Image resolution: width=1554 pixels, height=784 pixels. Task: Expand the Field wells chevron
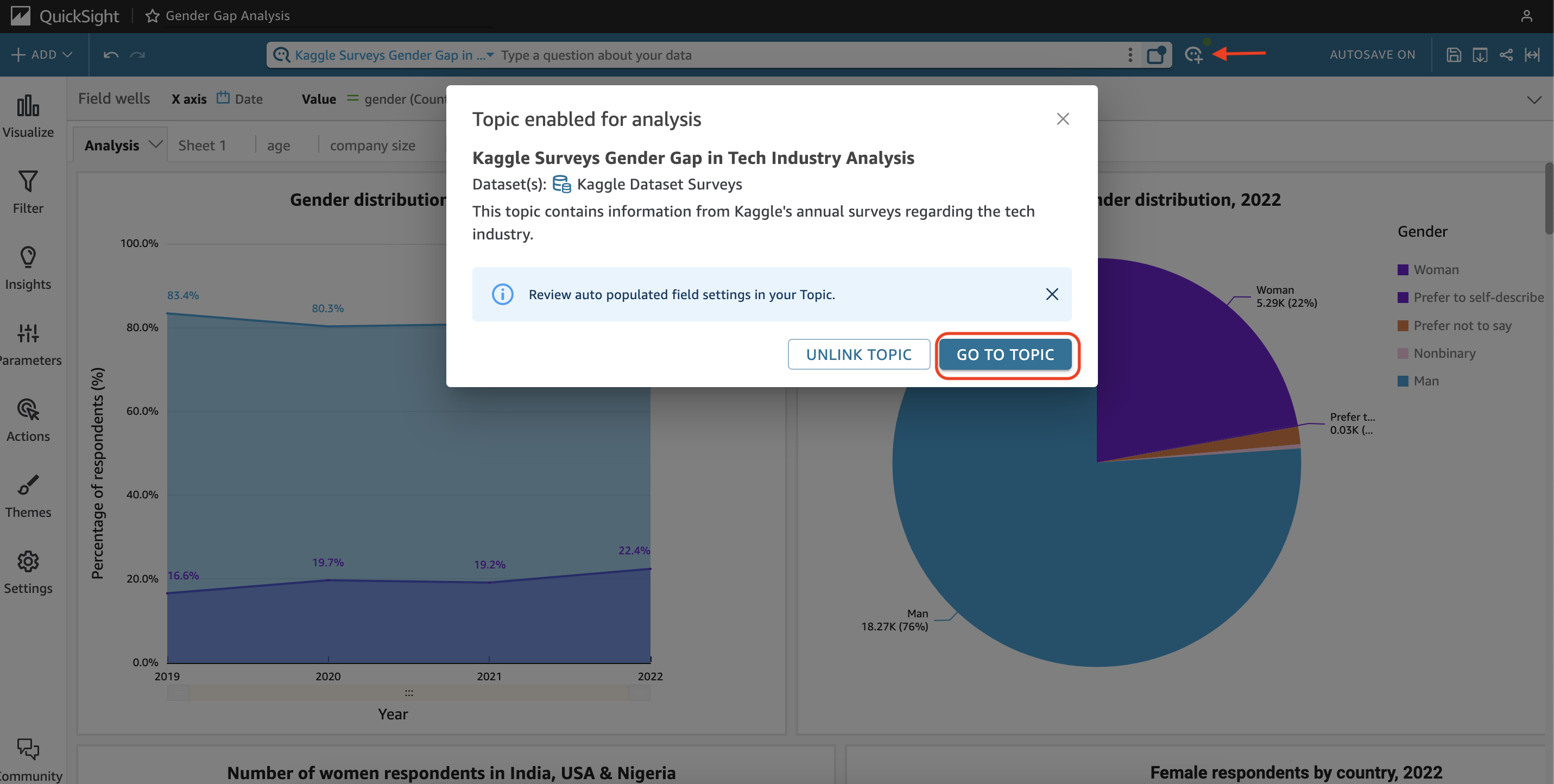[x=1534, y=99]
